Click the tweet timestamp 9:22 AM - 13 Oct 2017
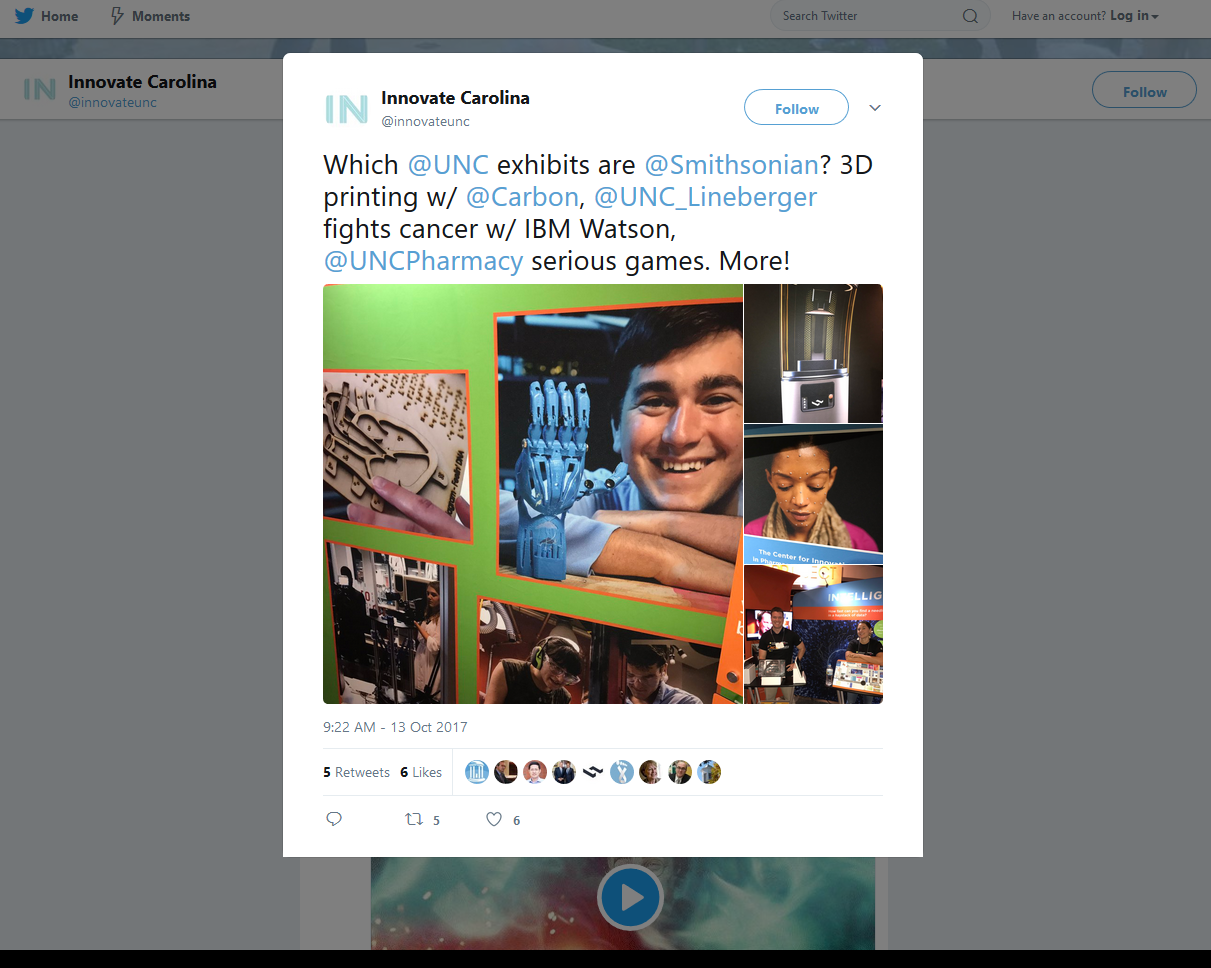The image size is (1211, 968). [395, 727]
